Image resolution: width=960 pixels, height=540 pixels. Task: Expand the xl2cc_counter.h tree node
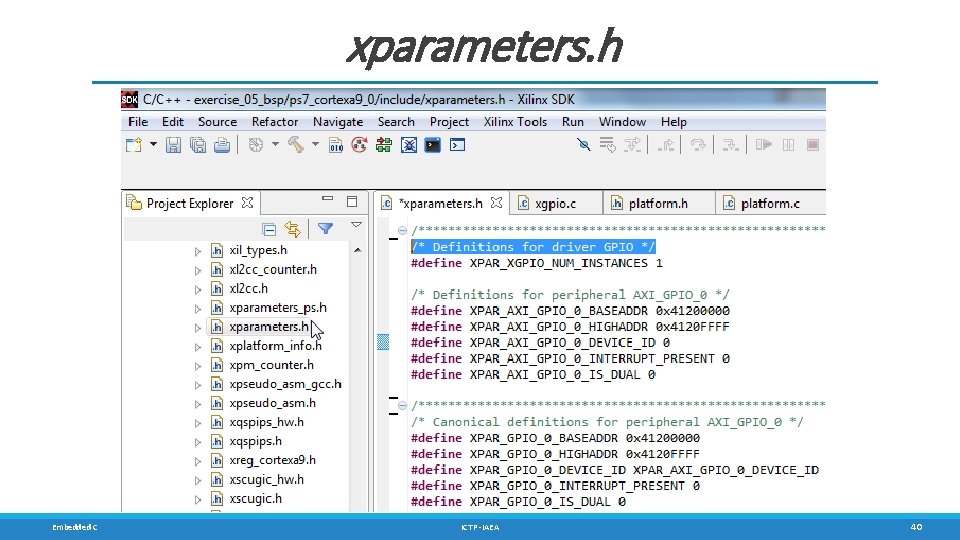click(x=198, y=270)
